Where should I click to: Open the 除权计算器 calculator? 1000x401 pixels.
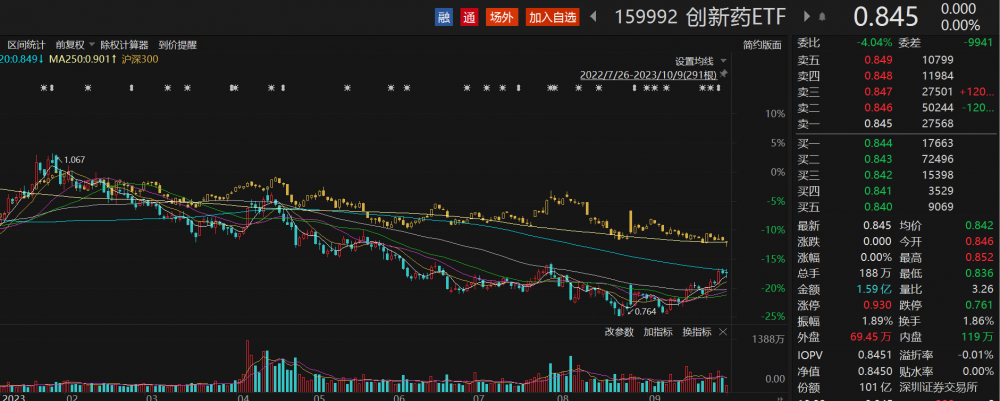124,45
